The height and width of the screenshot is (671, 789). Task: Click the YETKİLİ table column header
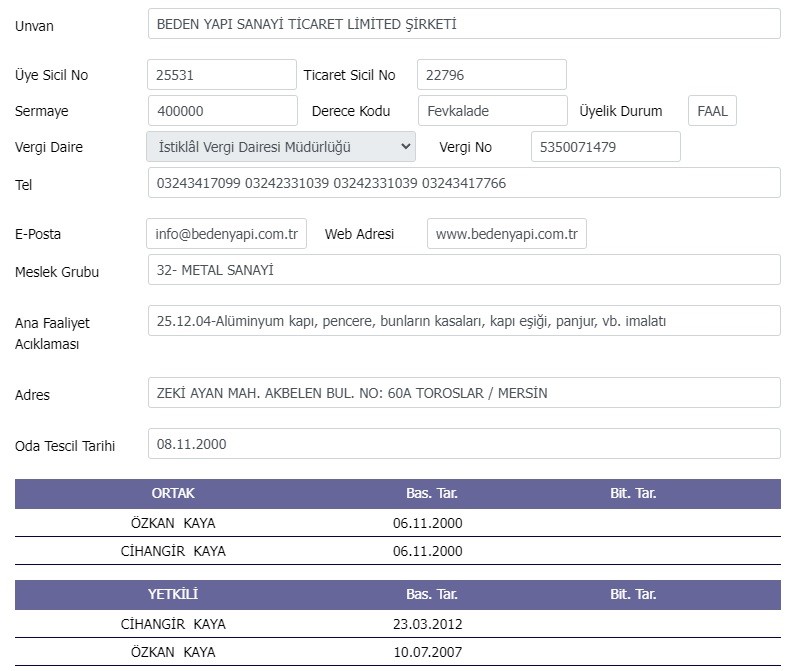[x=173, y=594]
